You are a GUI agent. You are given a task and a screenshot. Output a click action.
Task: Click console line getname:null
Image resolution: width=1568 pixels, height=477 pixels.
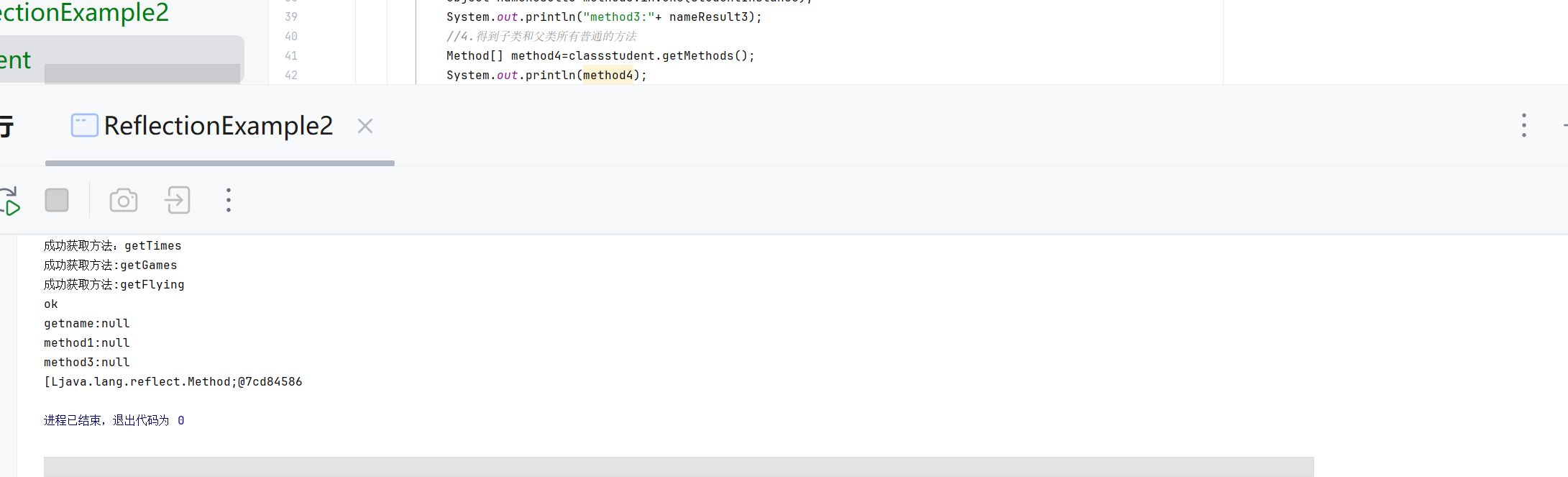pos(87,324)
